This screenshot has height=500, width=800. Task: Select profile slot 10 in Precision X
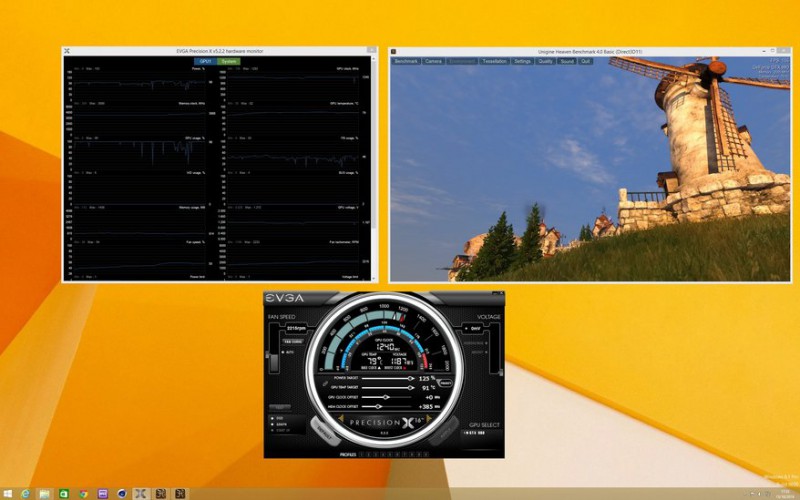click(x=426, y=454)
